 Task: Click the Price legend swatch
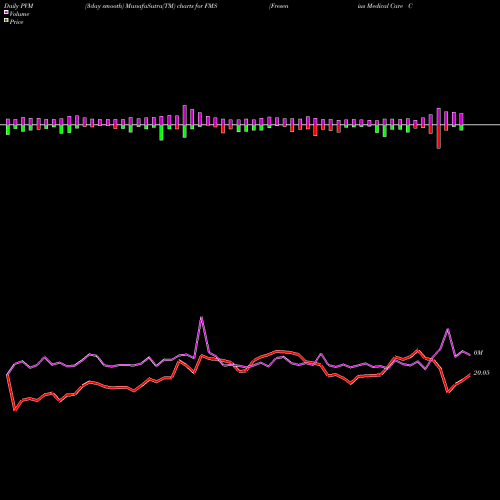point(6,21)
